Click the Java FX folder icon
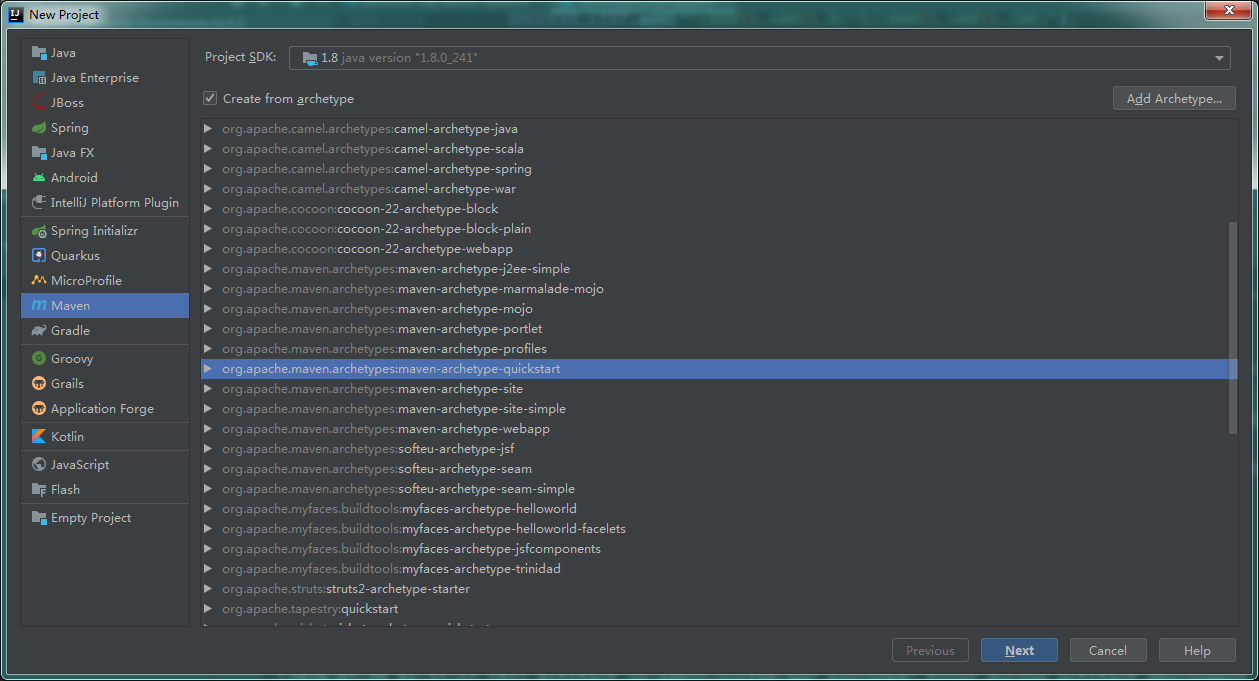 point(39,153)
